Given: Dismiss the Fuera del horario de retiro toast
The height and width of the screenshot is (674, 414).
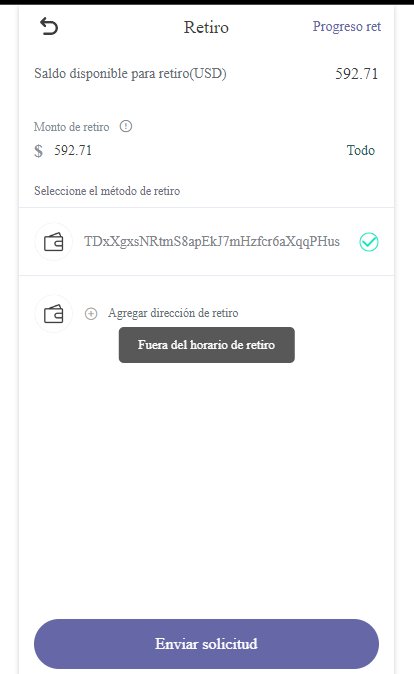Looking at the screenshot, I should point(207,345).
